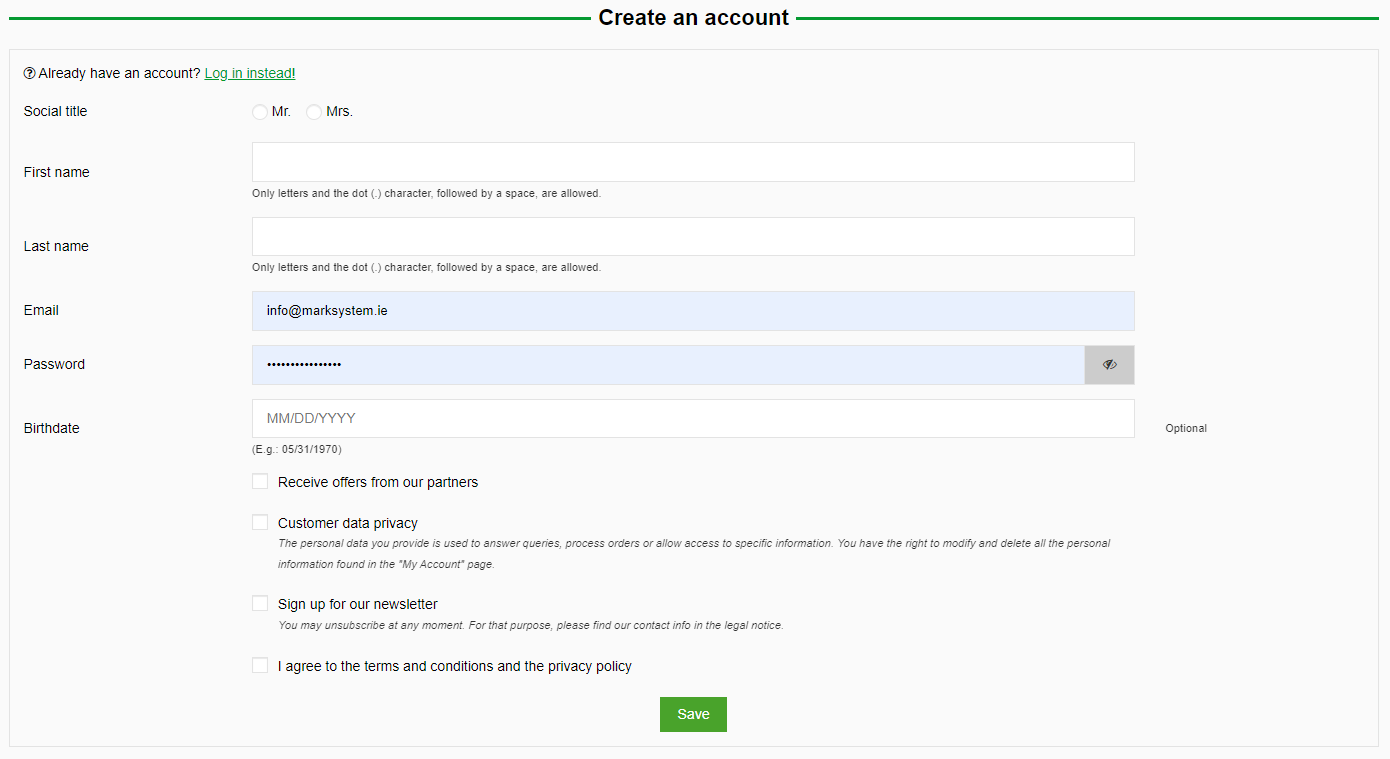Click the 'Password' label

(x=54, y=364)
